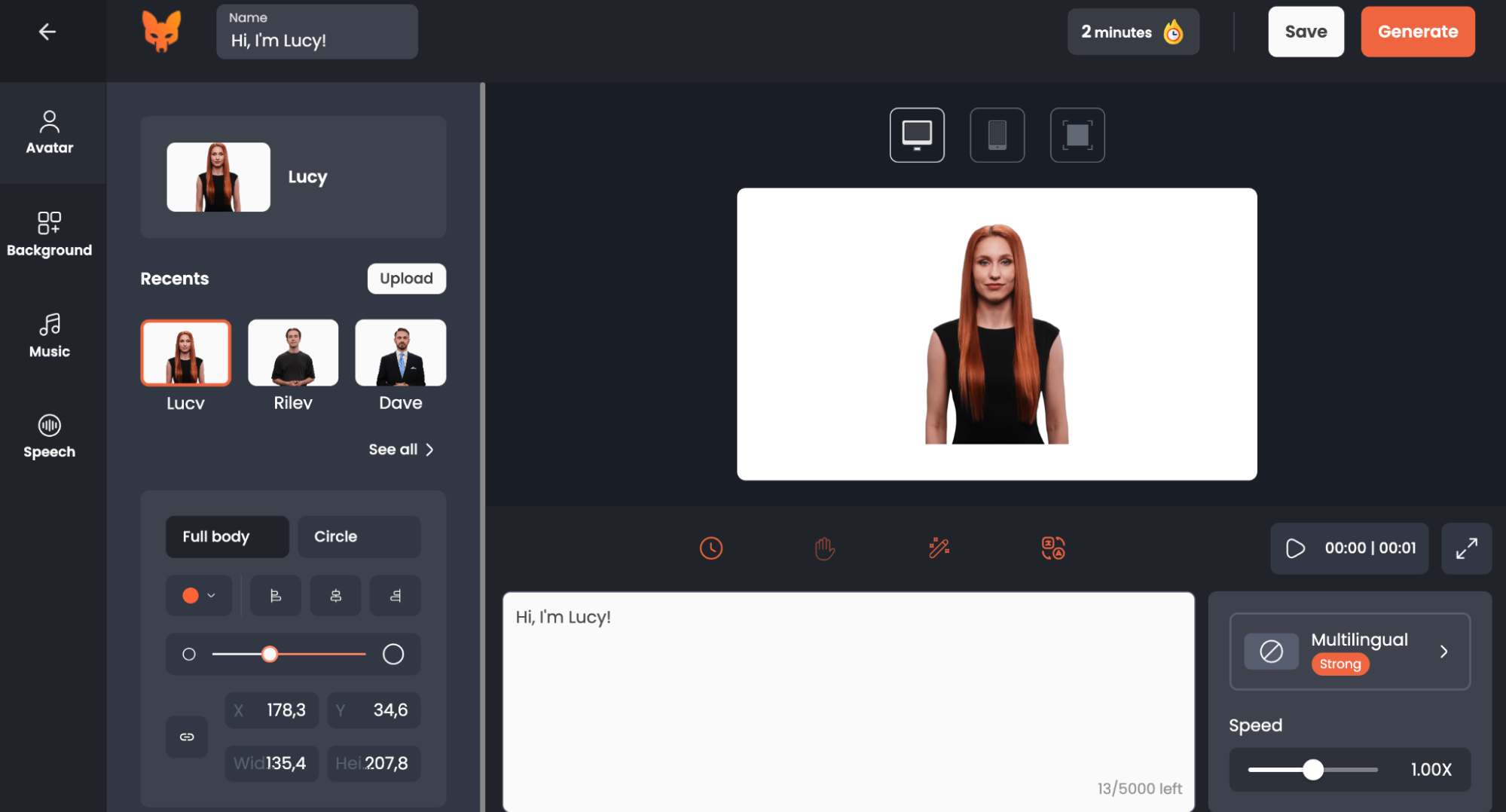
Task: Align avatar to the left
Action: [x=276, y=596]
